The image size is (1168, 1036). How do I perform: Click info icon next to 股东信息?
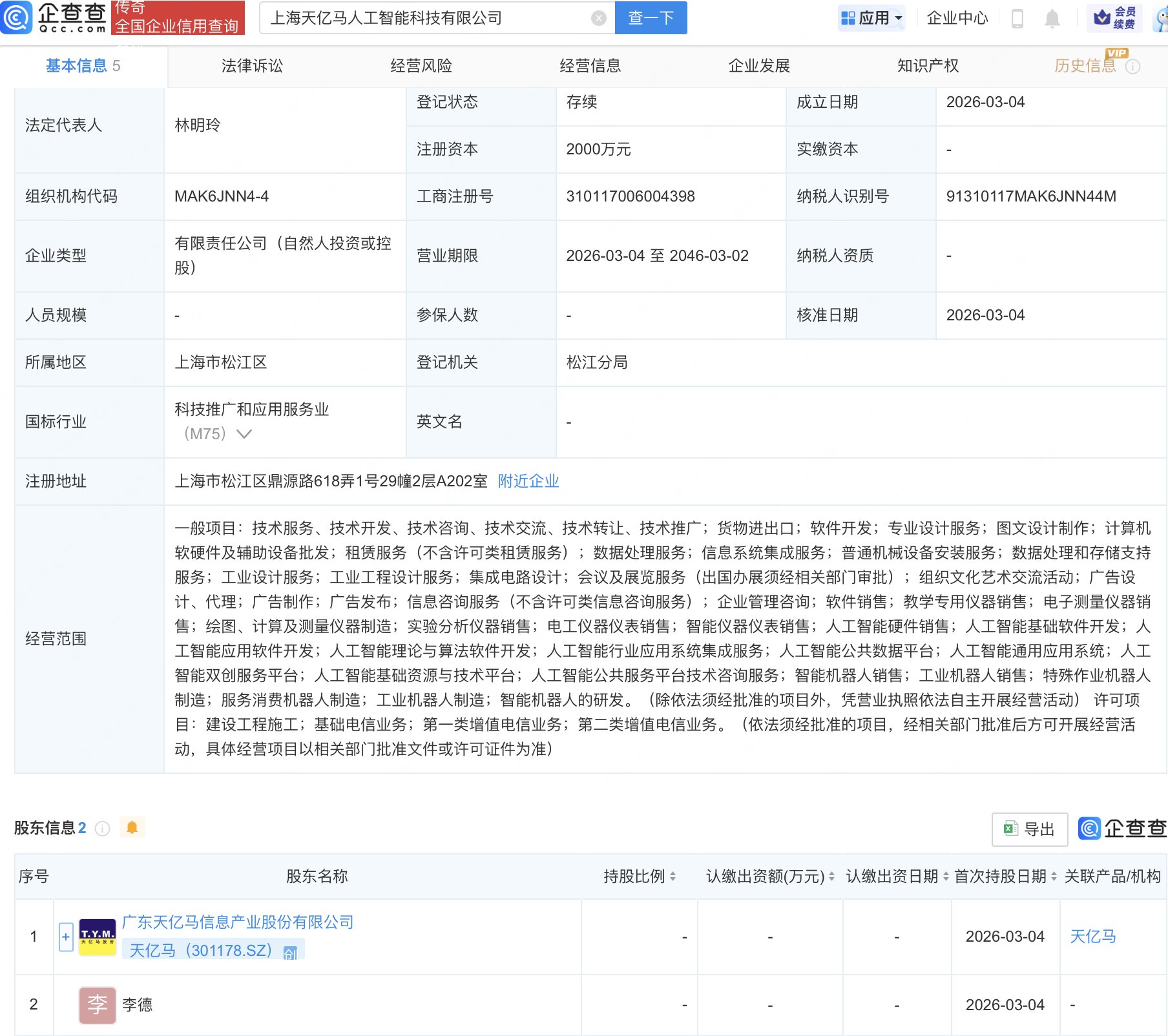tap(103, 829)
